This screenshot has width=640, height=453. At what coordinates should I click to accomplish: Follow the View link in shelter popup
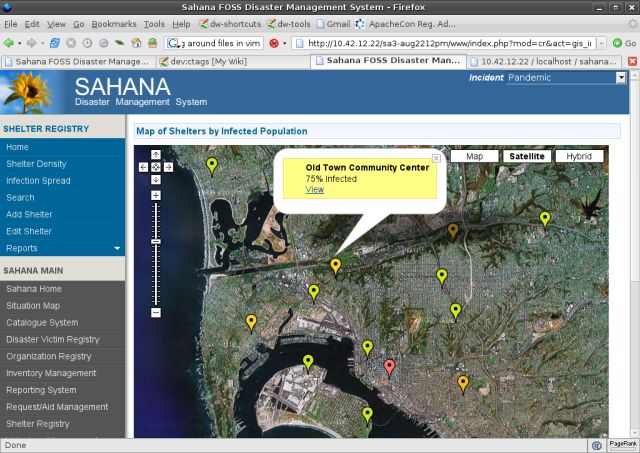click(314, 190)
